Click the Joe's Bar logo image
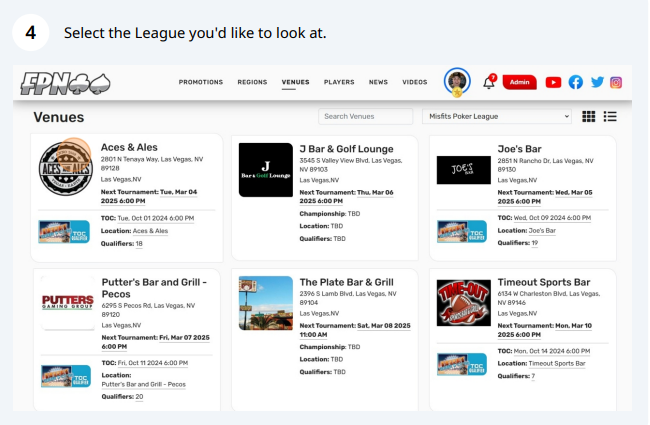The width and height of the screenshot is (650, 425). point(463,170)
